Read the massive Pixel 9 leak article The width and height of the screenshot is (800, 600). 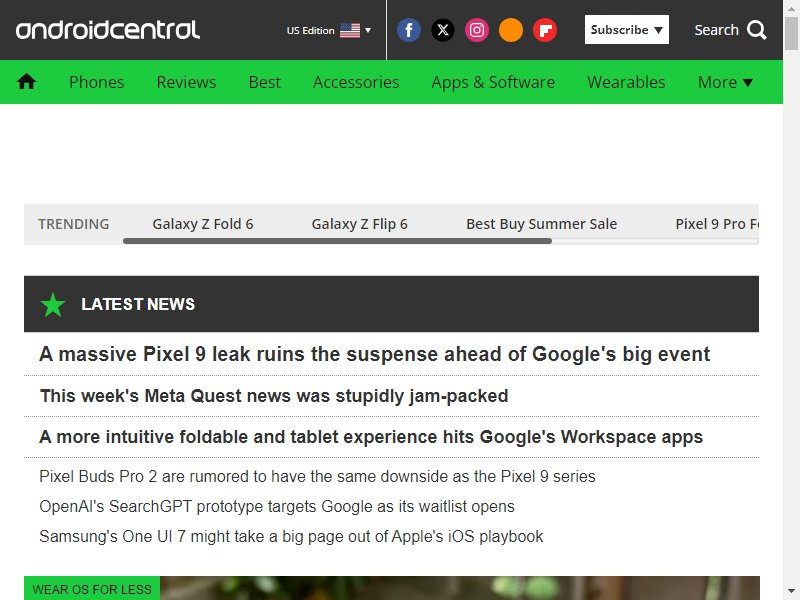tap(374, 354)
